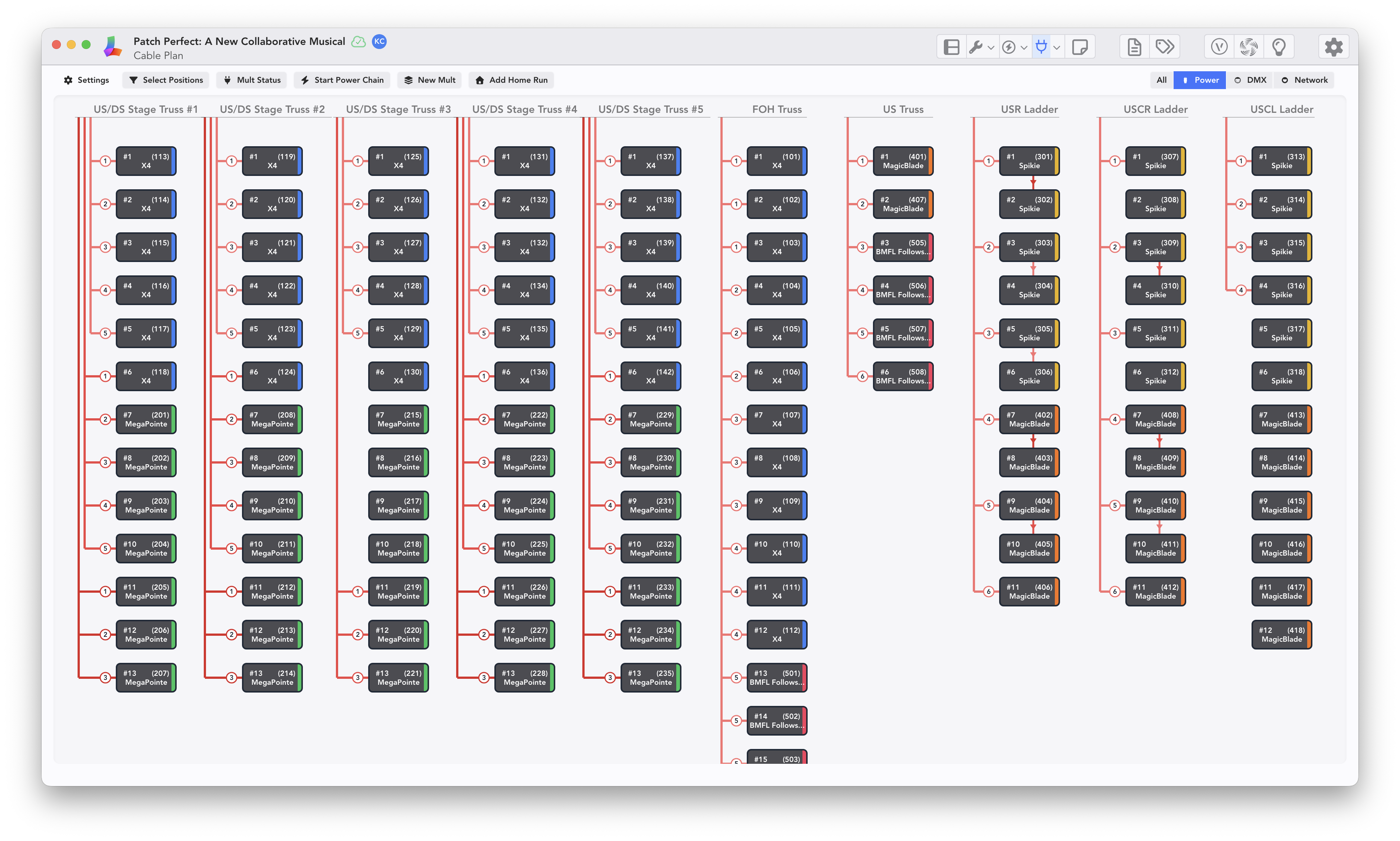Click the swirl visualizer icon

click(x=1249, y=47)
